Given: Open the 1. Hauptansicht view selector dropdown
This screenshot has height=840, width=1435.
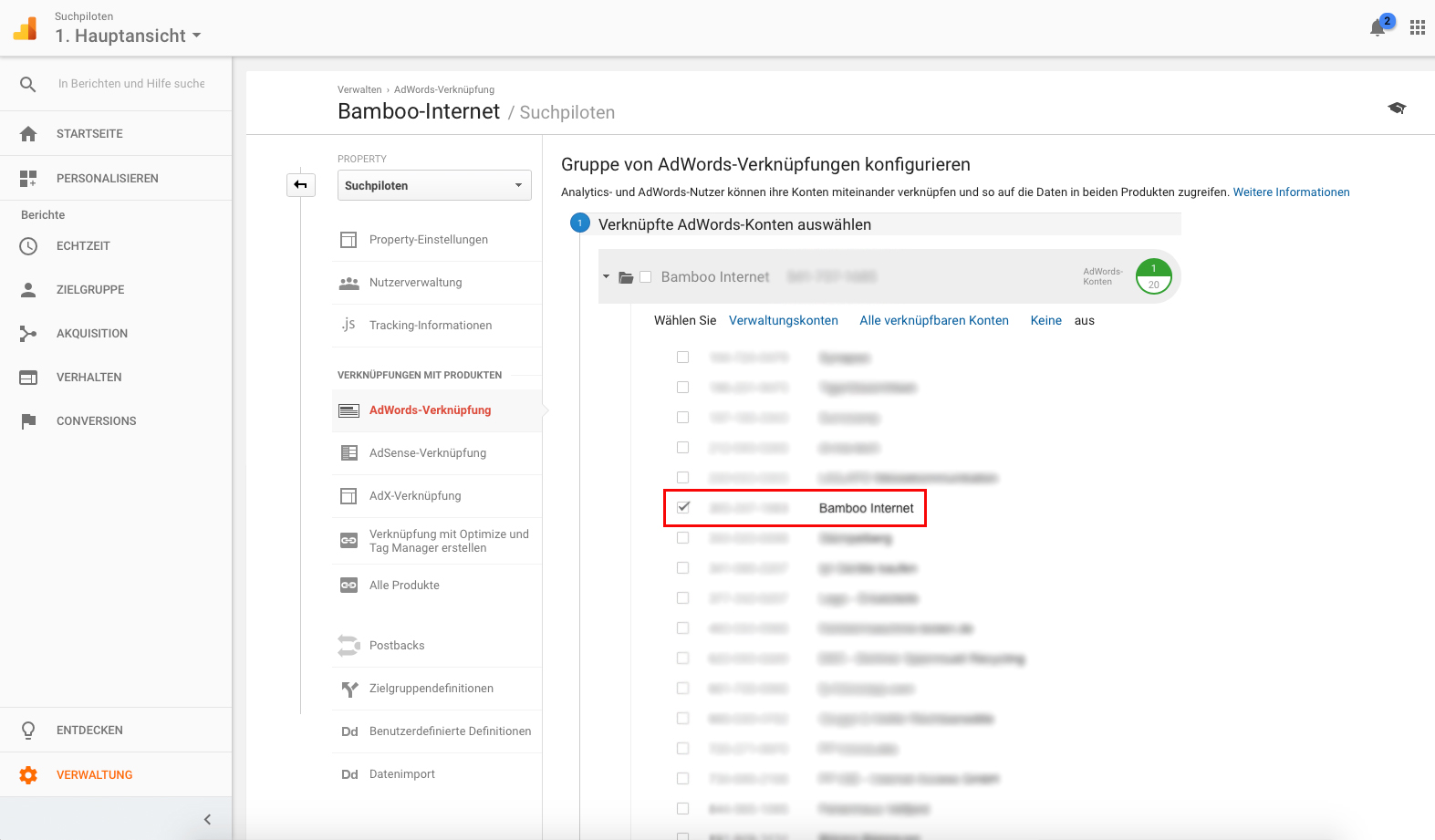Looking at the screenshot, I should pos(128,36).
